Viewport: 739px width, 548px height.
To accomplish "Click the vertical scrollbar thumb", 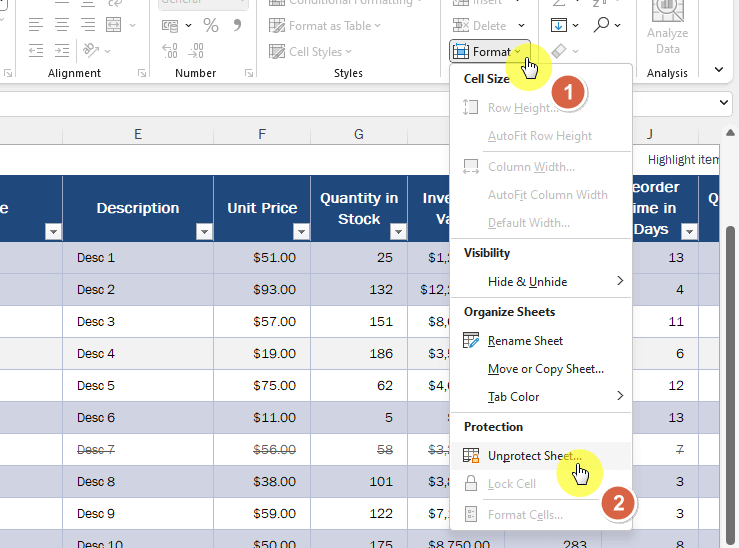I will [x=731, y=386].
